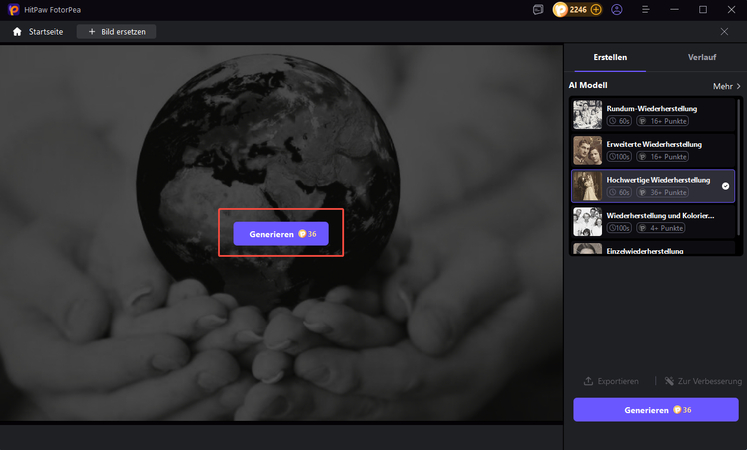Click Generieren button over the globe image
The image size is (747, 450).
tap(281, 234)
